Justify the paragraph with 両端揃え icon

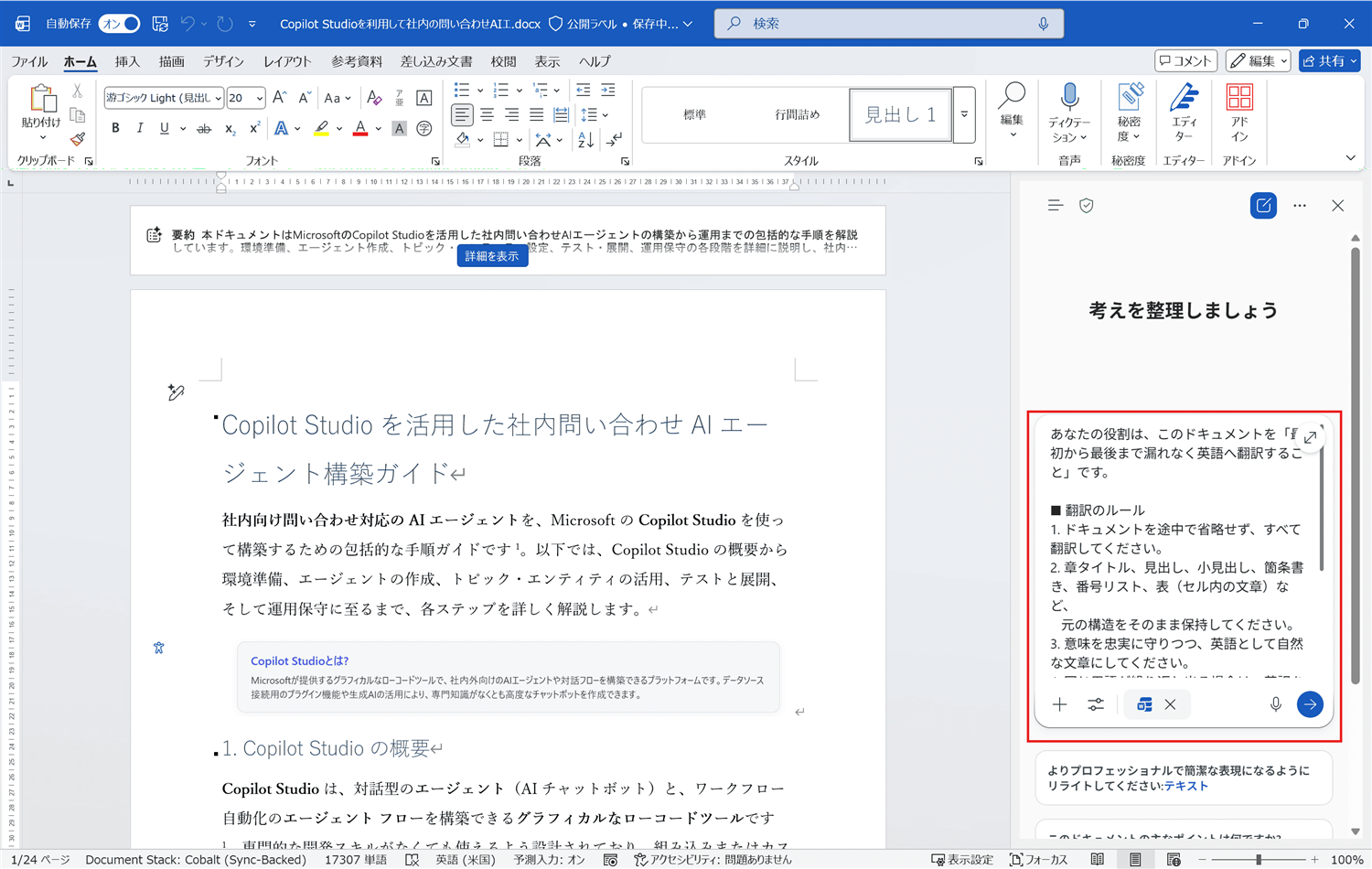(x=537, y=115)
